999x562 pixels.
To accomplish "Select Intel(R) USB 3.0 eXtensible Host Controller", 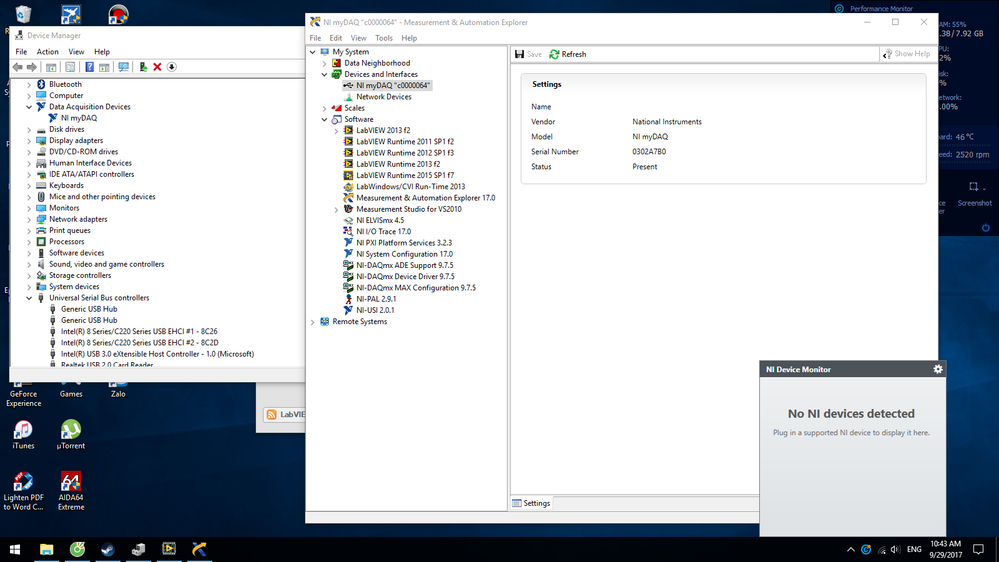I will tap(157, 354).
